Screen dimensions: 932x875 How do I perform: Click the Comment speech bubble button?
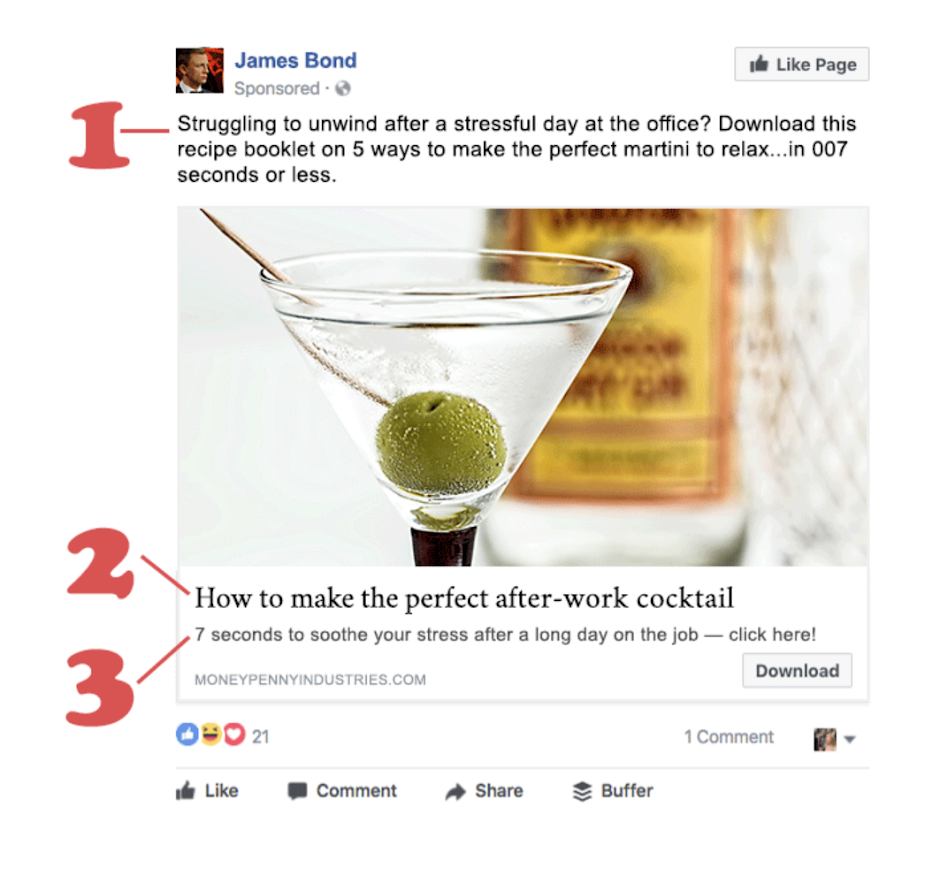tap(342, 791)
